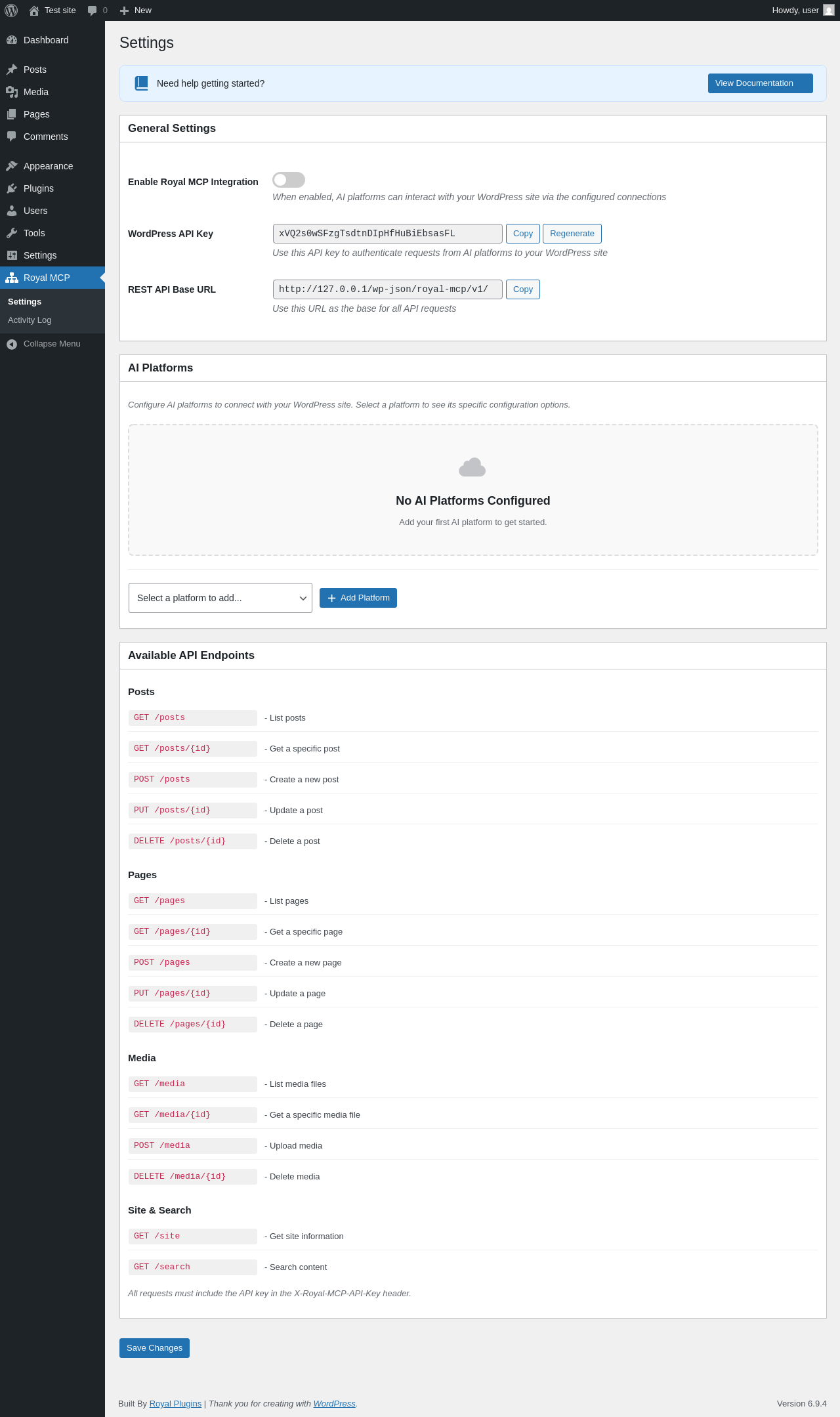
Task: Click the Dashboard gauge icon
Action: (x=12, y=40)
